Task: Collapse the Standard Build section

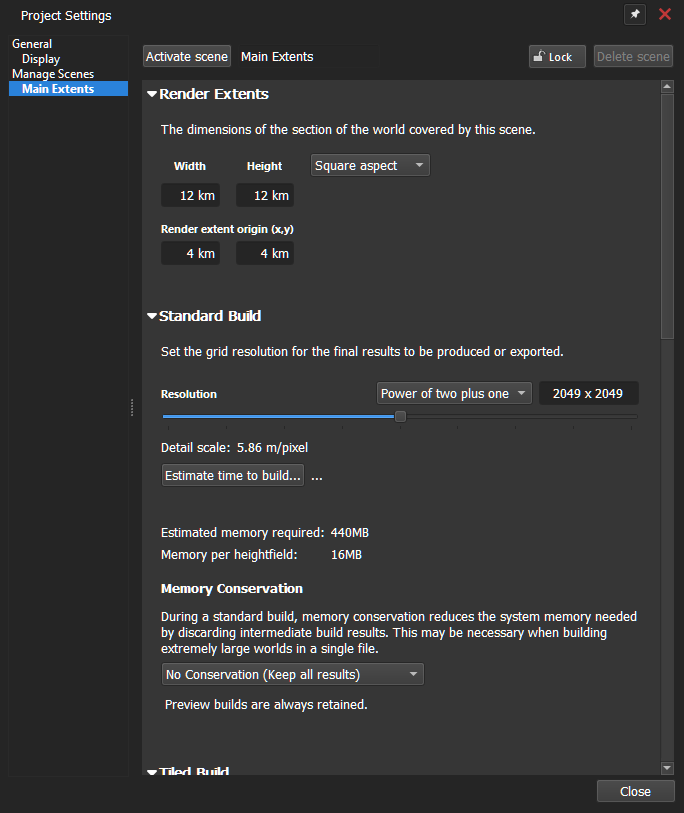Action: (x=152, y=316)
